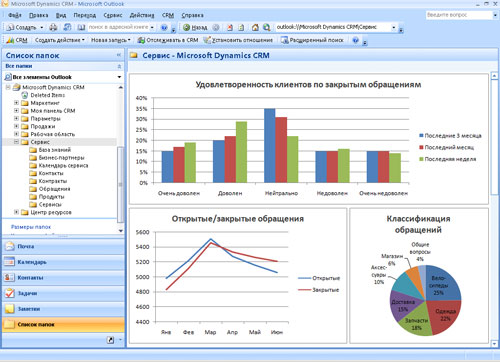500x362 pixels.
Task: Collapse the Сервис folder node
Action: pos(16,142)
